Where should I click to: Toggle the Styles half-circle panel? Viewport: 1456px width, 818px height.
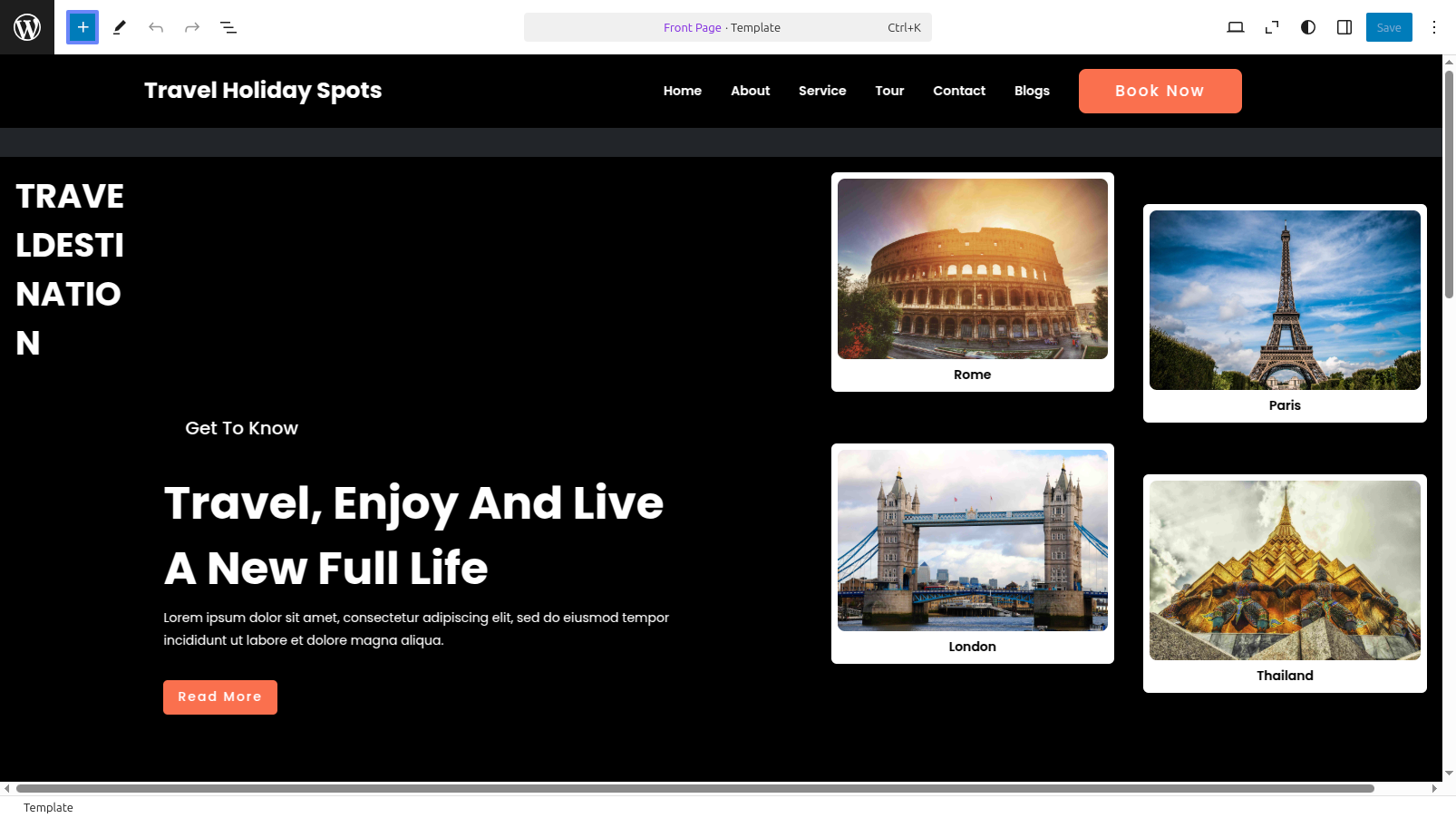1308,27
